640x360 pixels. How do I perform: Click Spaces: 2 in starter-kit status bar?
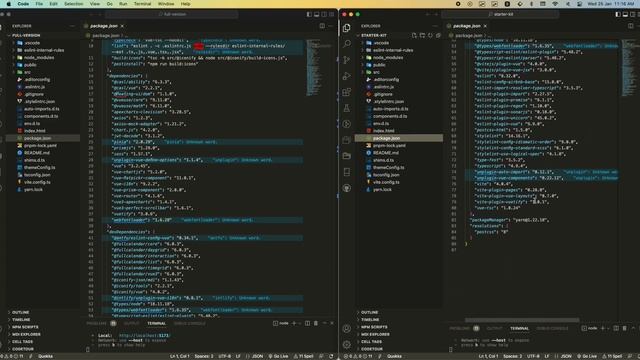coord(512,356)
